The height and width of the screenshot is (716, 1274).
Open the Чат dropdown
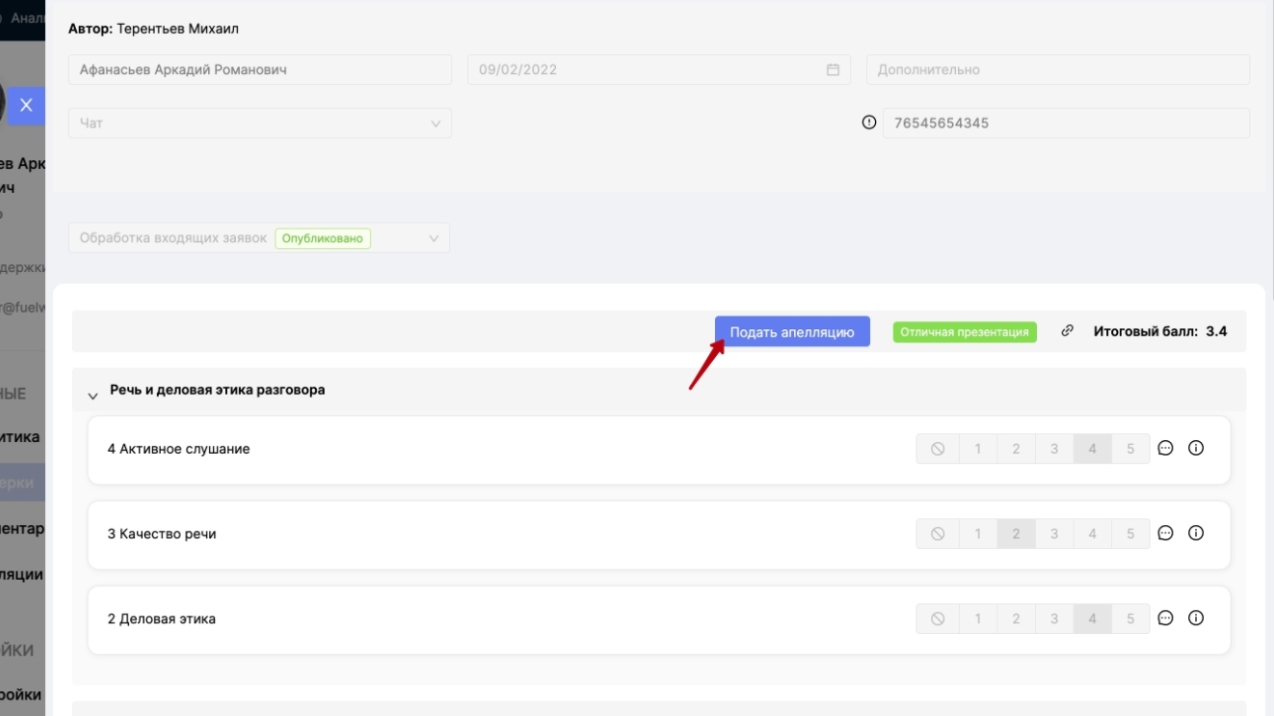click(x=260, y=123)
